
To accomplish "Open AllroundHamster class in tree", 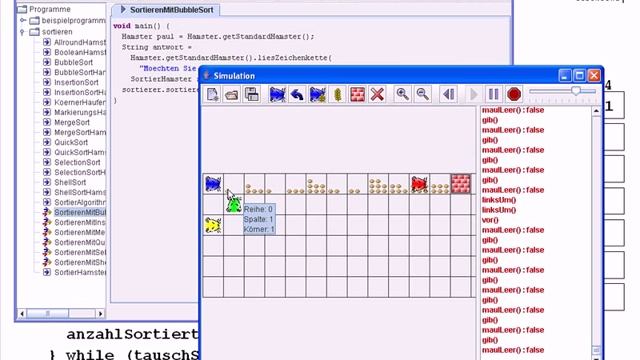I will [x=74, y=42].
